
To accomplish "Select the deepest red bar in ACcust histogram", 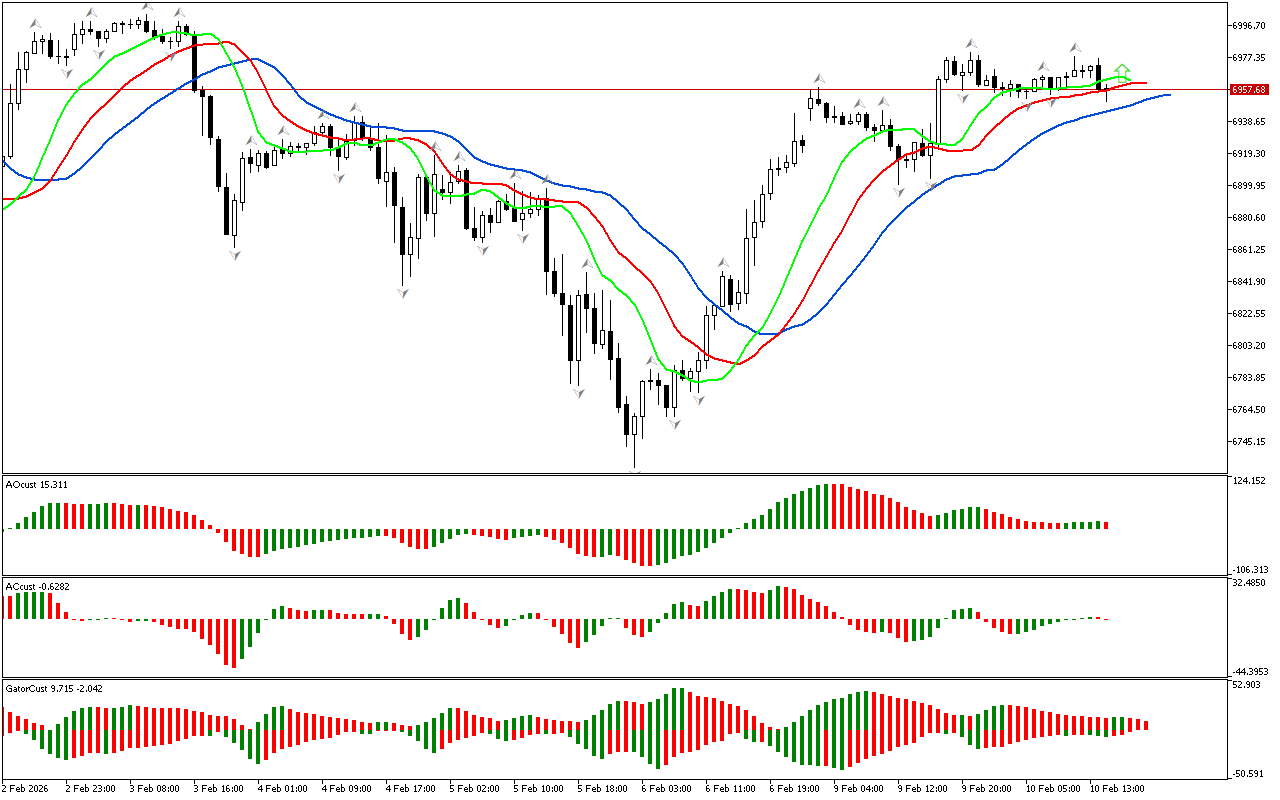I will (x=232, y=643).
